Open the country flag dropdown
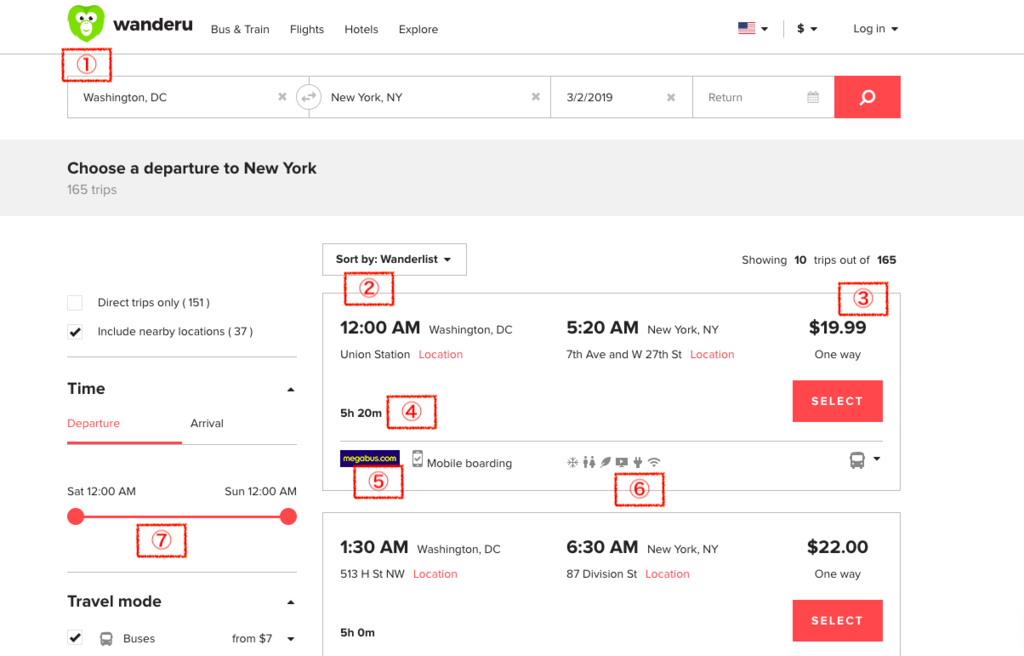This screenshot has width=1024, height=656. click(753, 29)
